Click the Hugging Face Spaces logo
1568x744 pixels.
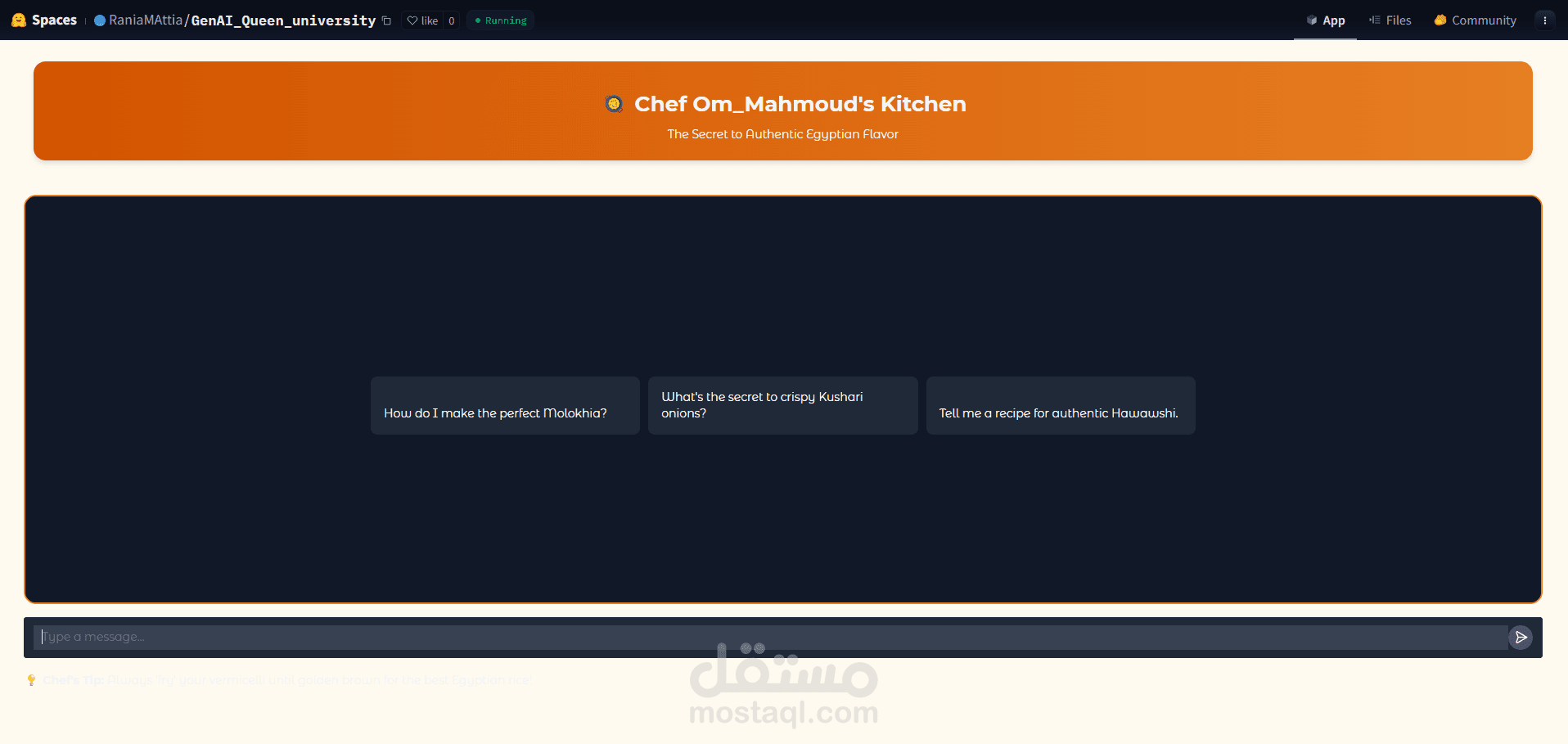(18, 20)
